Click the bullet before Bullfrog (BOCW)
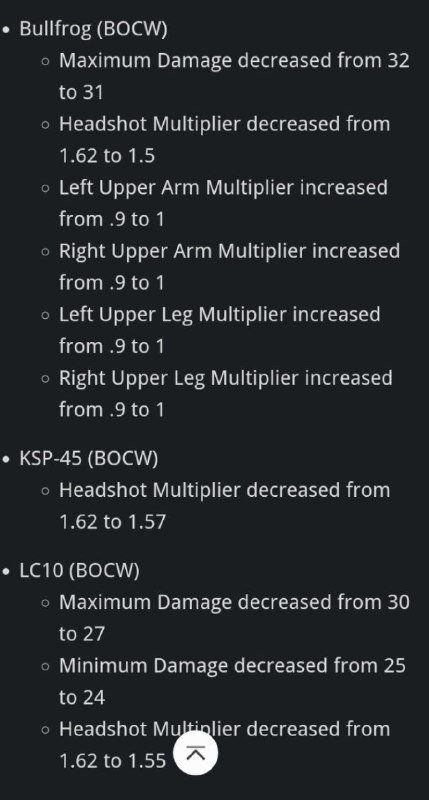The image size is (429, 800). (x=6, y=30)
